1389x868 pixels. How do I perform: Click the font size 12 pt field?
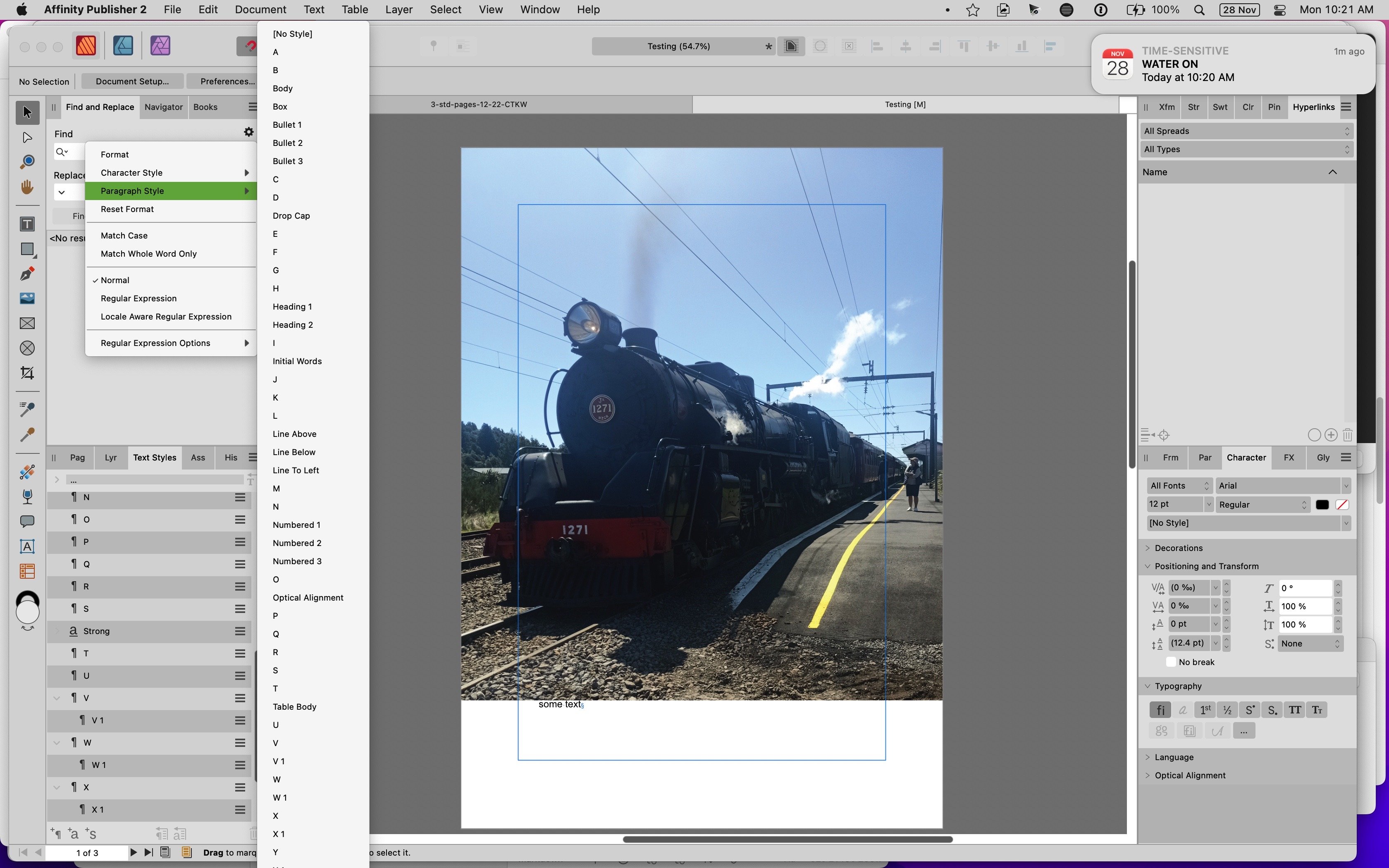[x=1174, y=504]
